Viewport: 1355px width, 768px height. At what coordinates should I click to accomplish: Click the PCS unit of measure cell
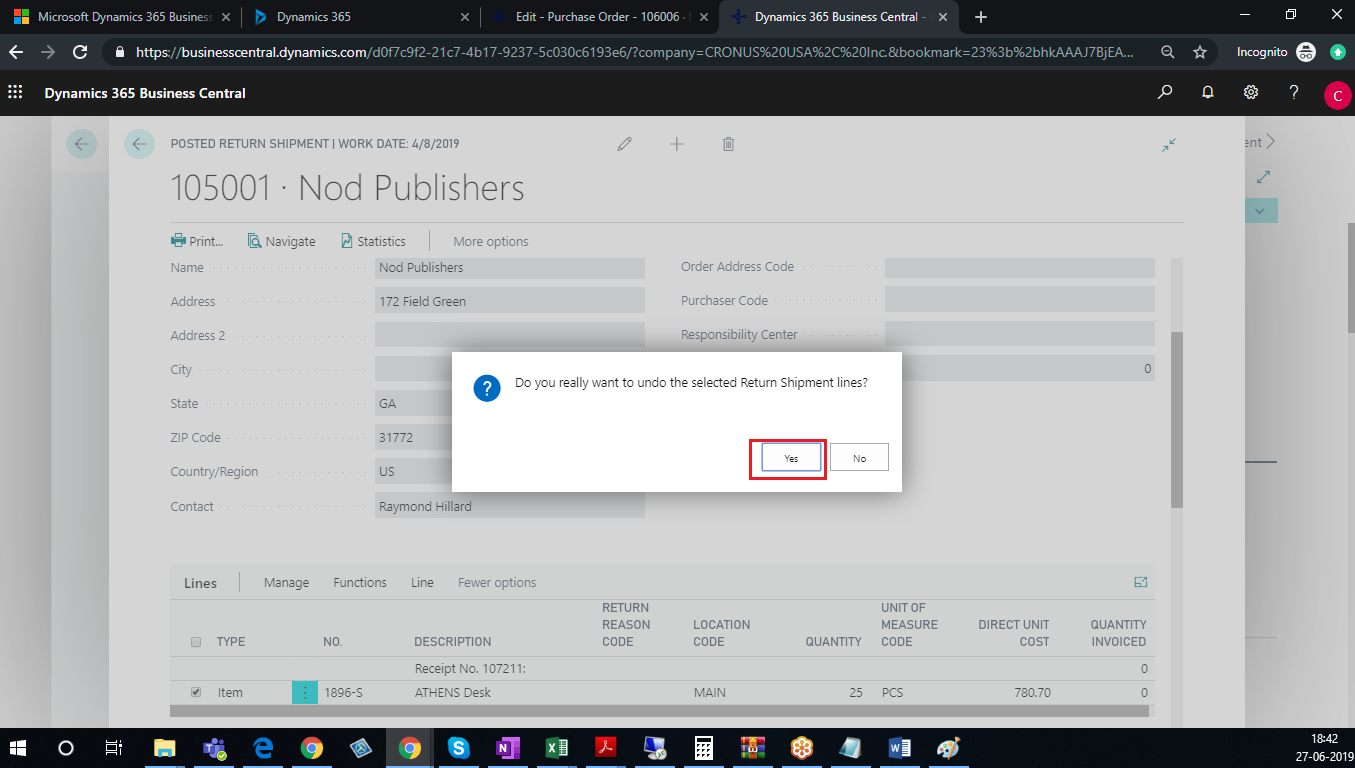click(x=892, y=692)
